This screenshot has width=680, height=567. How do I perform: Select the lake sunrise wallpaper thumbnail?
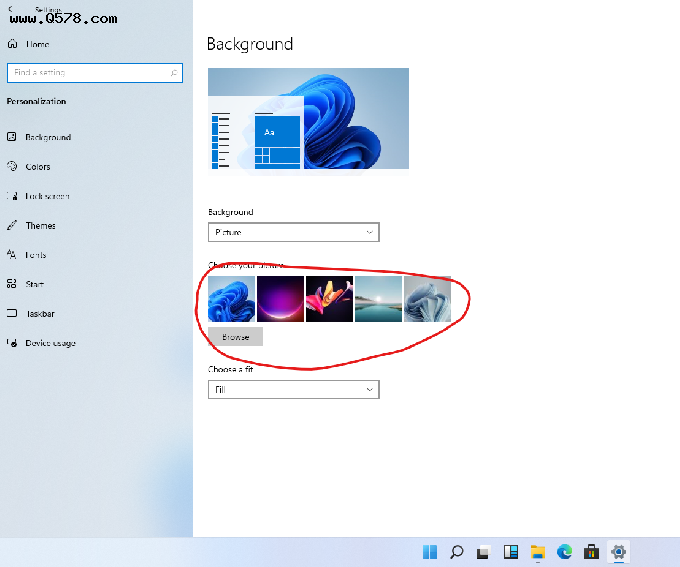pyautogui.click(x=379, y=299)
